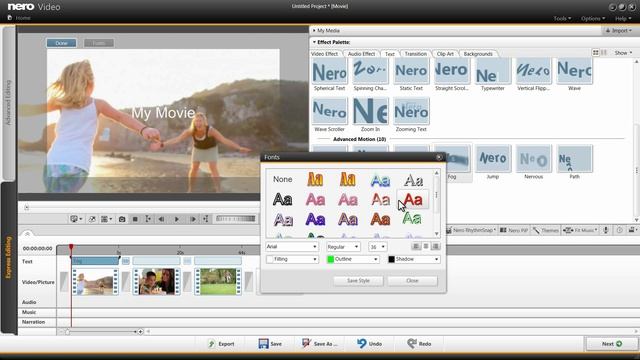Collapse the Effect Palette section
640x360 pixels.
click(314, 42)
